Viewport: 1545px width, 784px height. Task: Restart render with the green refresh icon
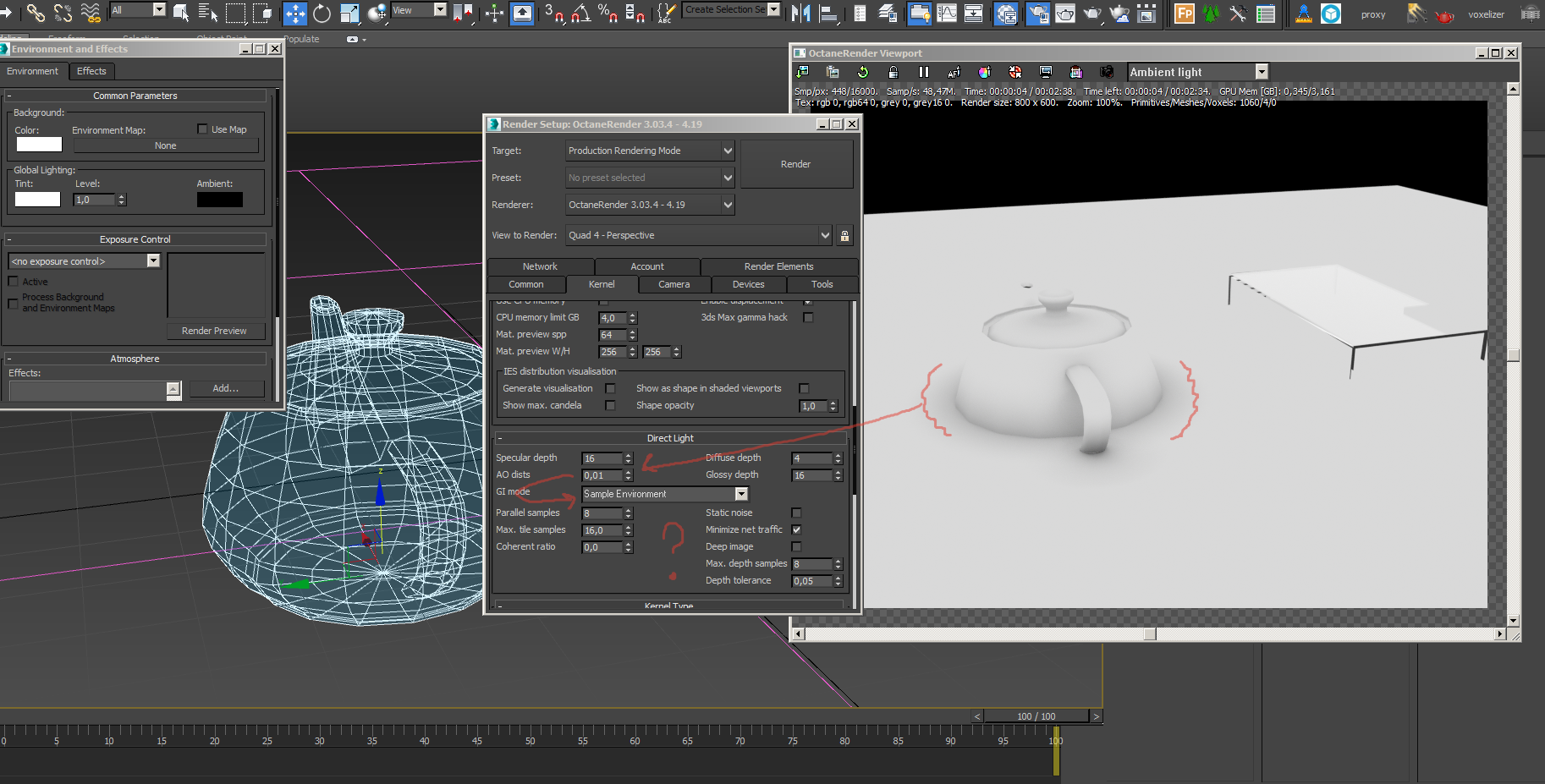pos(863,72)
